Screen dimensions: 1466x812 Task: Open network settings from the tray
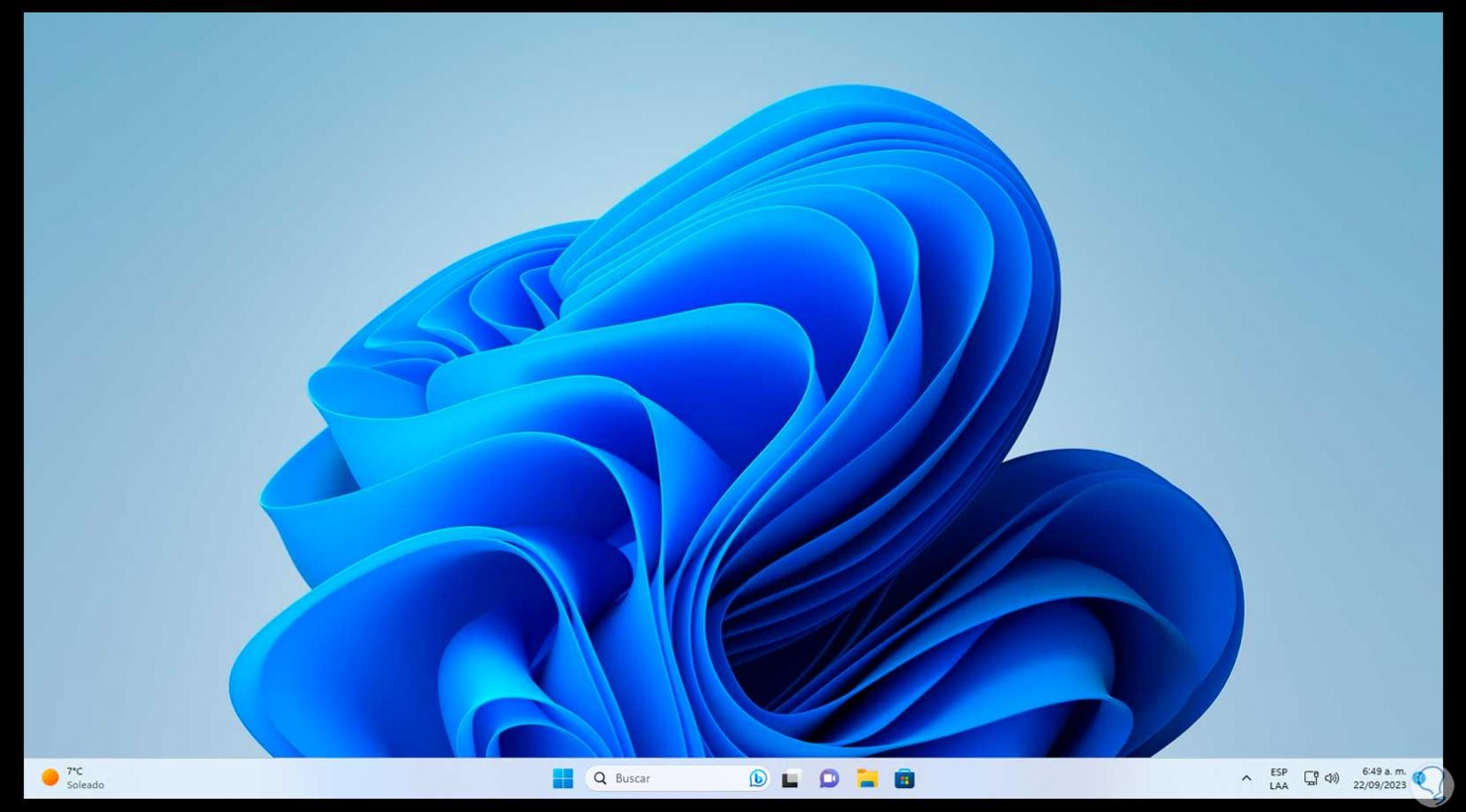click(1311, 778)
